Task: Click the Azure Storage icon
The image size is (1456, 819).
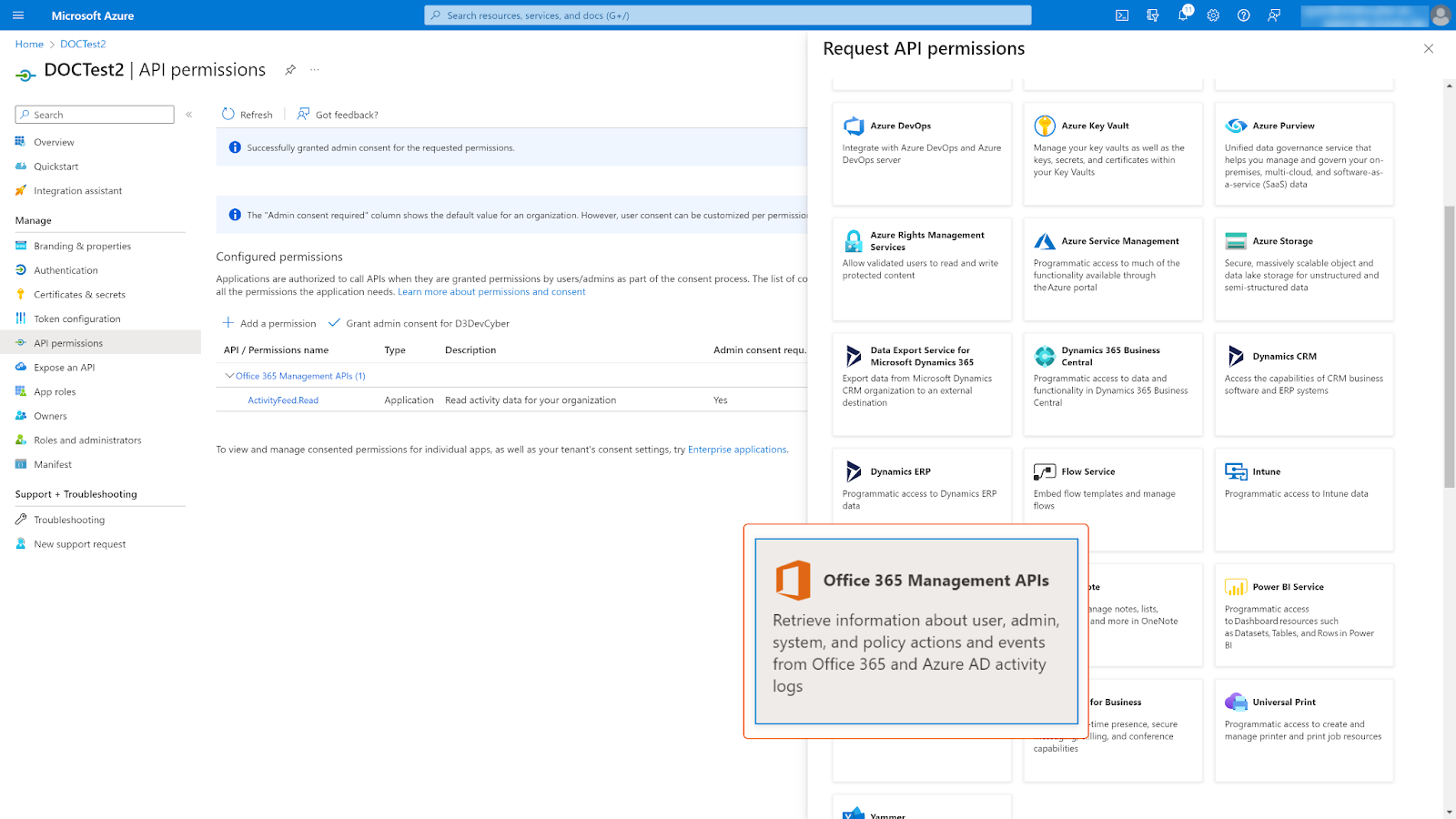Action: (x=1236, y=241)
